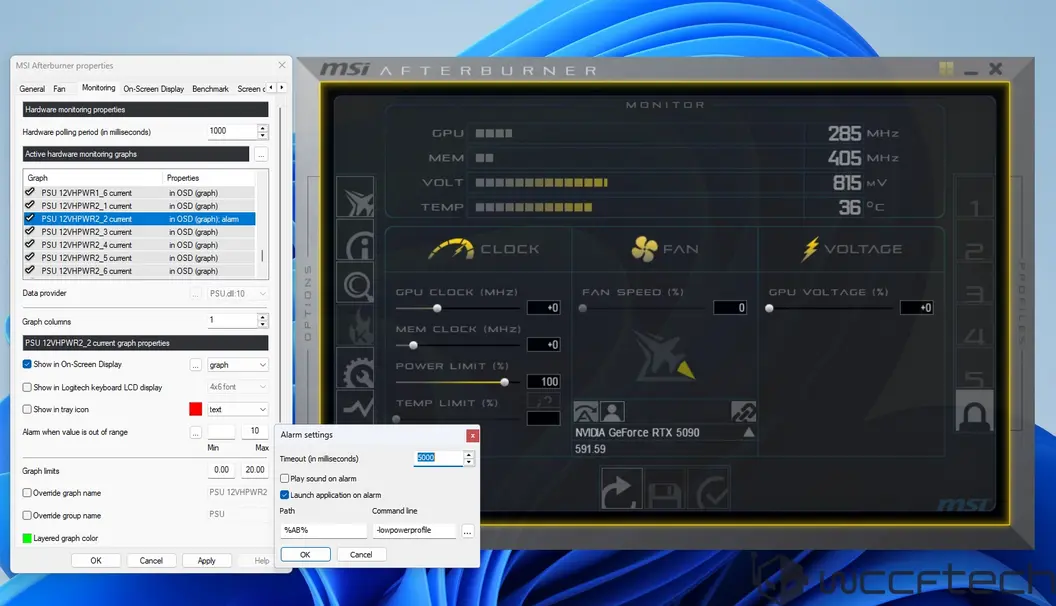
Task: Click the fan icon in the Fan section
Action: 645,248
